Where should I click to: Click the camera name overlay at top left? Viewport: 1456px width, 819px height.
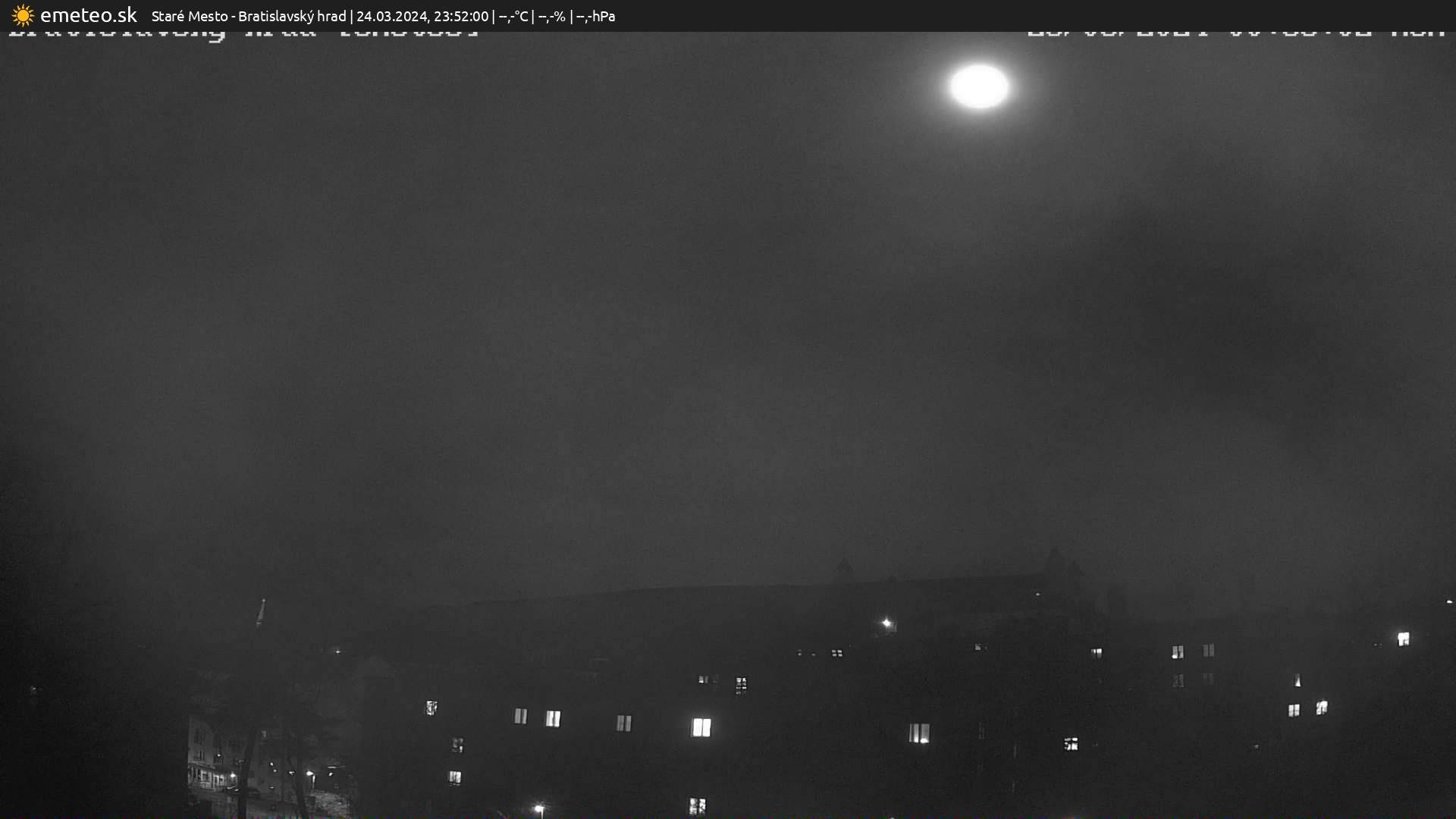[243, 34]
